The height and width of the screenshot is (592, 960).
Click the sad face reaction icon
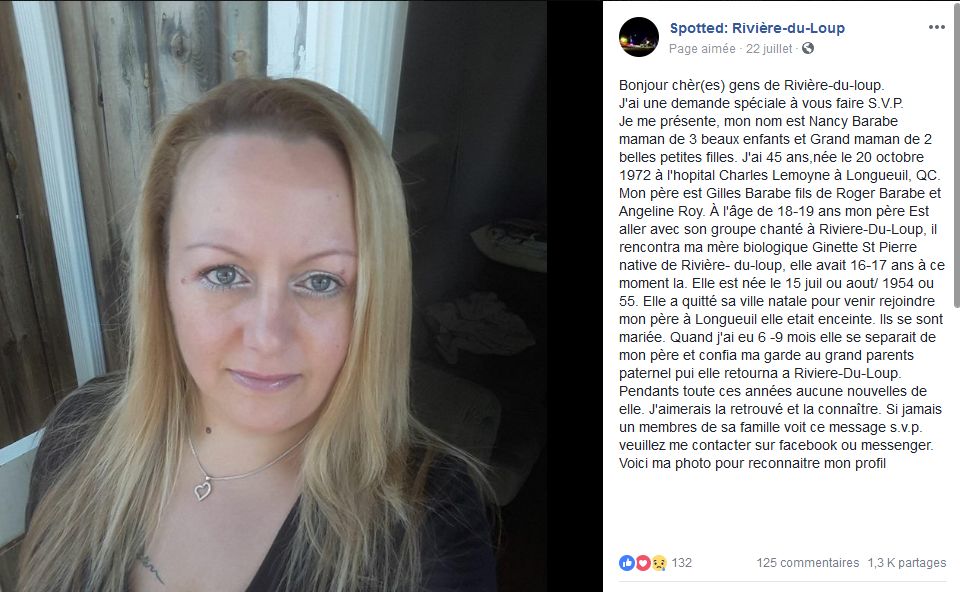659,563
